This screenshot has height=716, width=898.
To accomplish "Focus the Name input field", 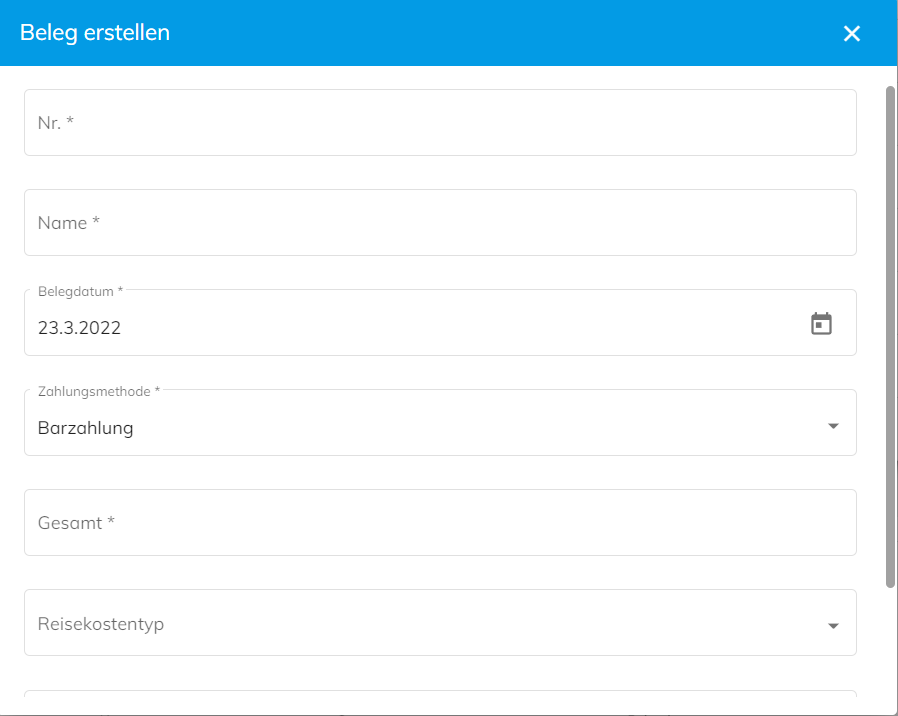I will coord(440,223).
